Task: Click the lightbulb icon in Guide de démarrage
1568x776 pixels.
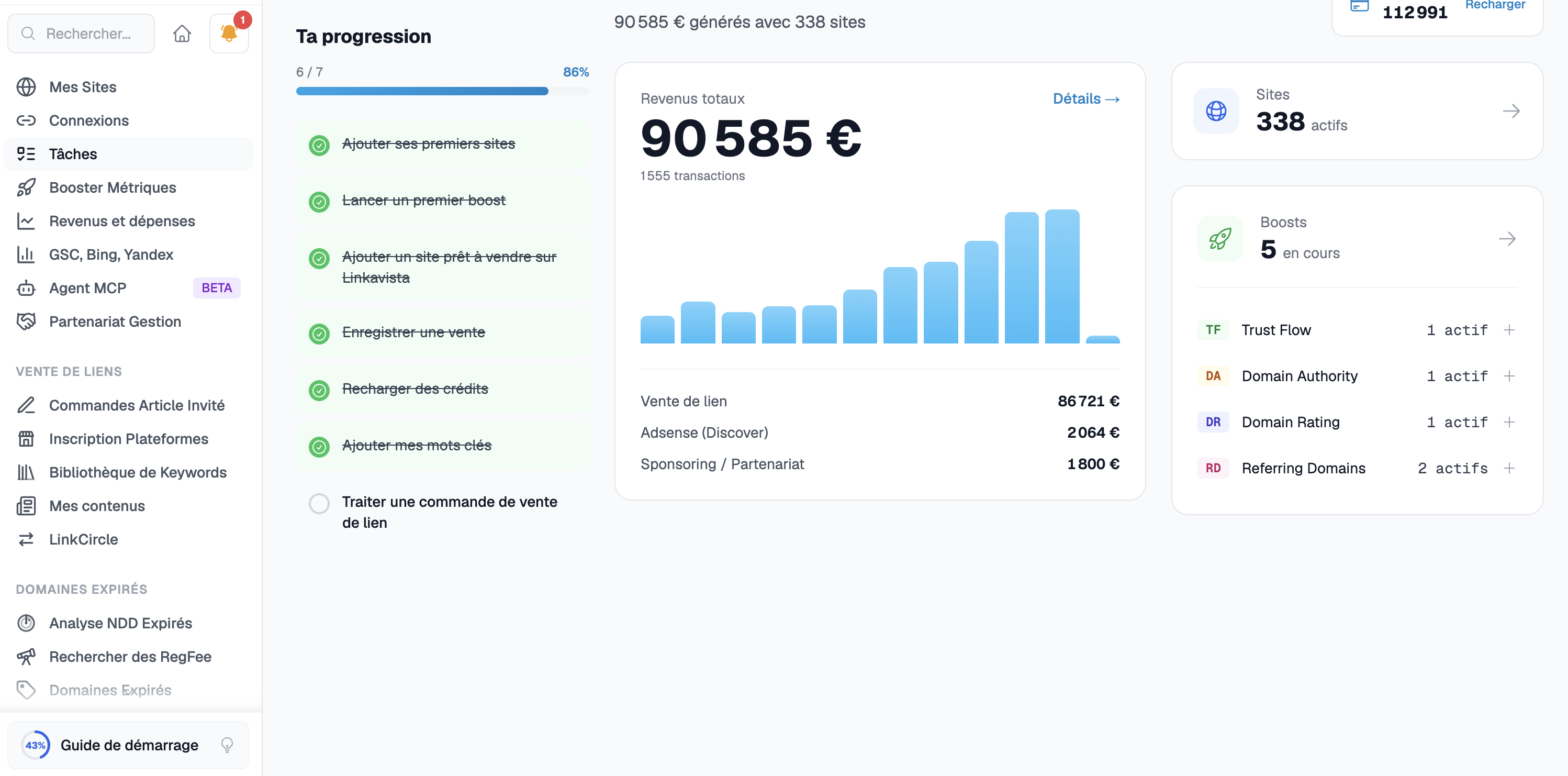Action: (x=227, y=745)
